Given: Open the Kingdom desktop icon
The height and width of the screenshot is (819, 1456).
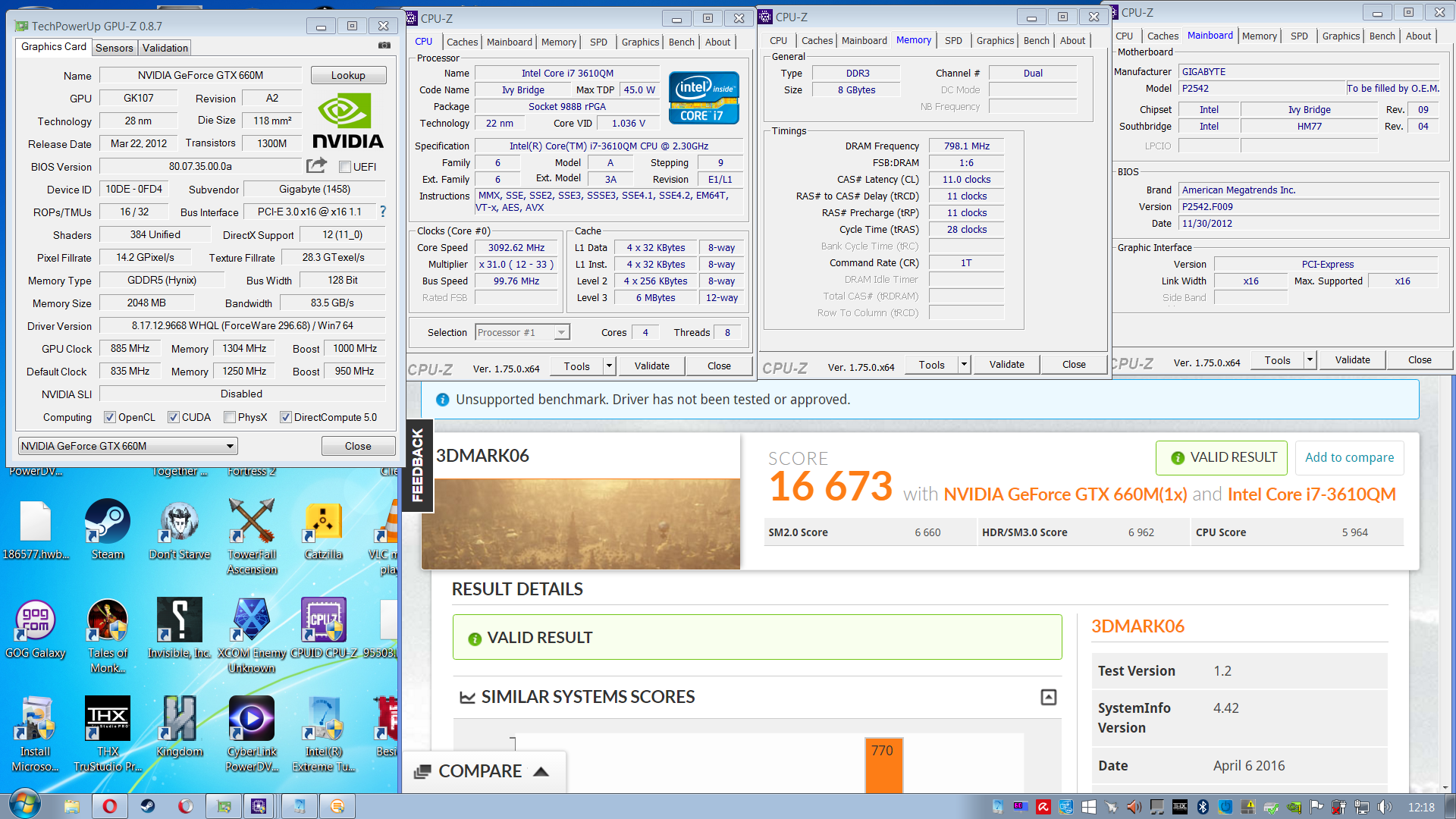Looking at the screenshot, I should [x=179, y=726].
